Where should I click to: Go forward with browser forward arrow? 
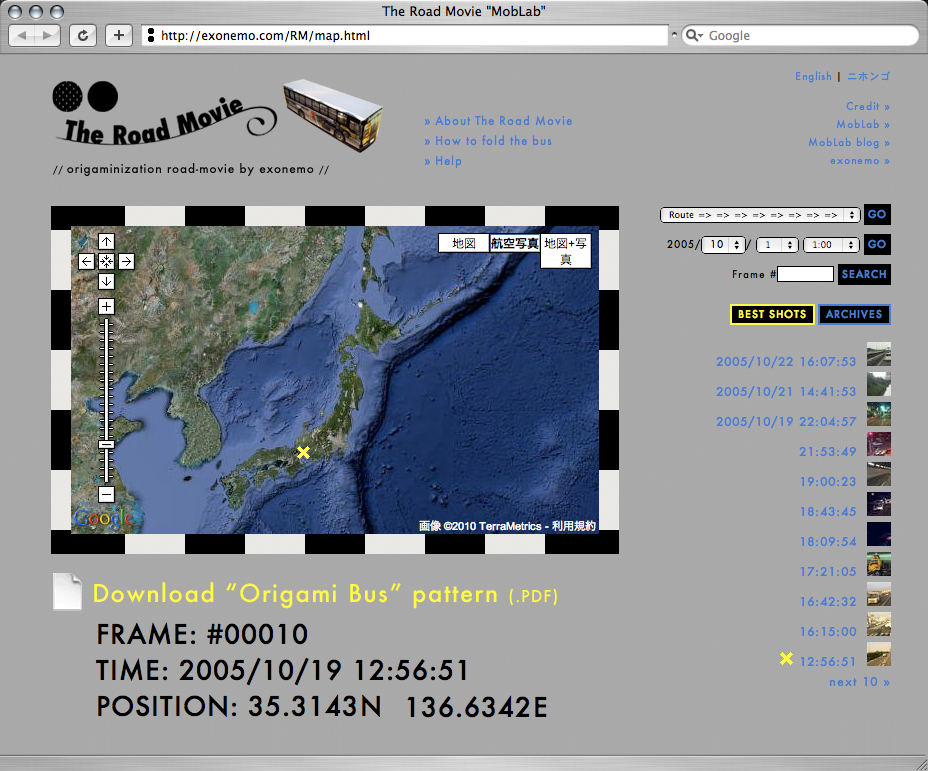tap(48, 36)
